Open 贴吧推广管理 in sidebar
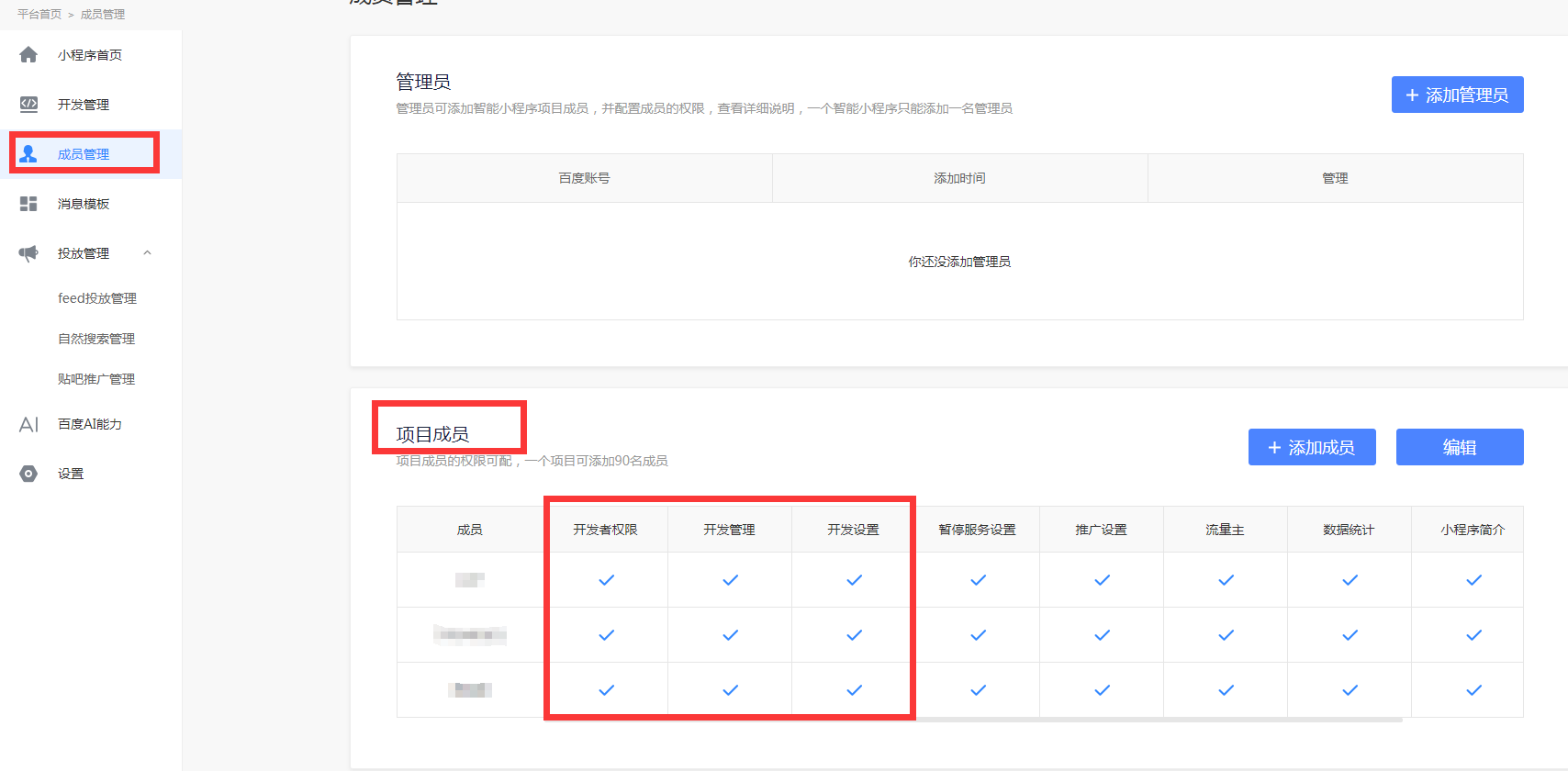This screenshot has width=1568, height=771. 95,379
